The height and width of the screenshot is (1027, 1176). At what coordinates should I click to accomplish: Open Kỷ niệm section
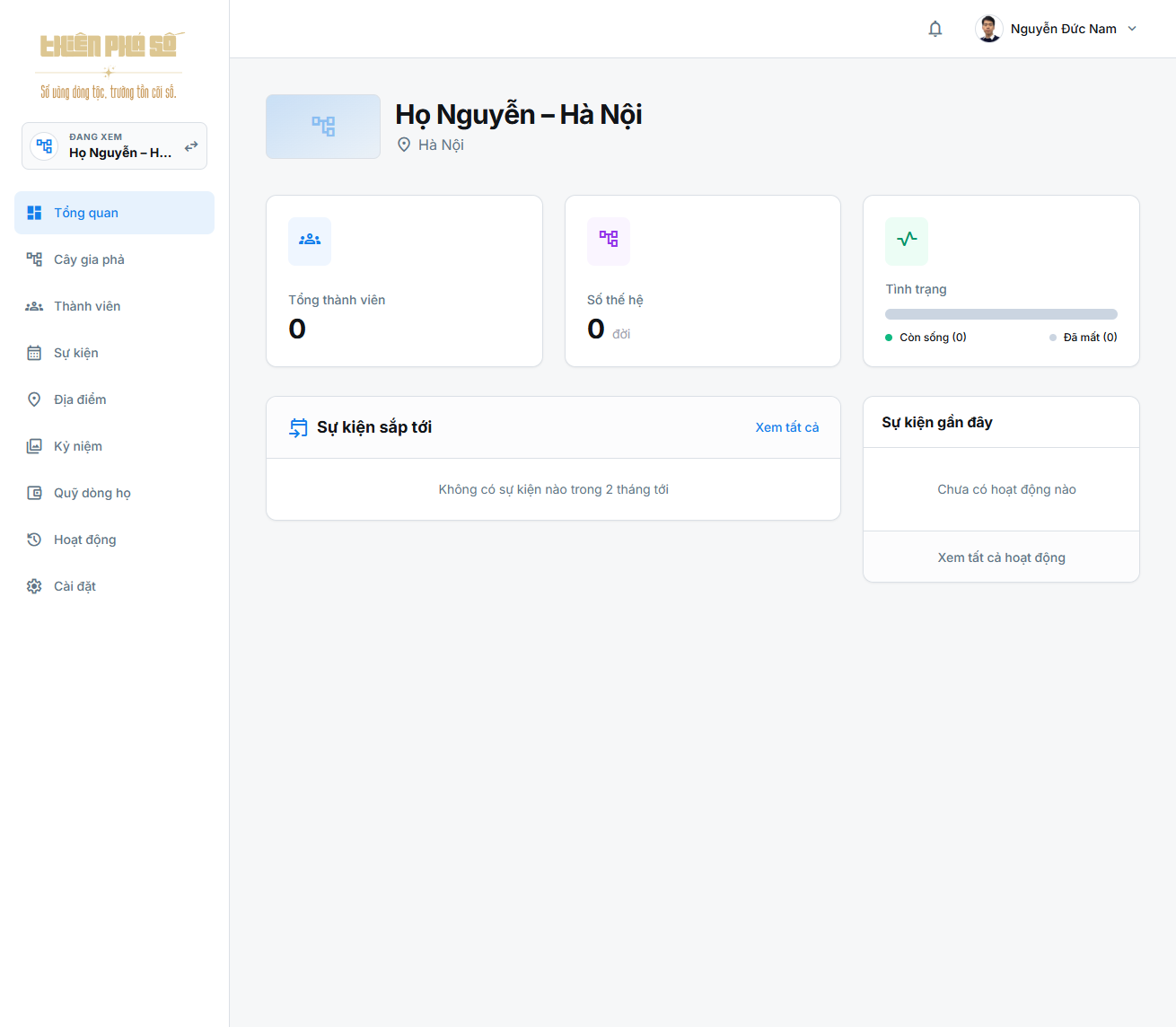click(x=115, y=446)
